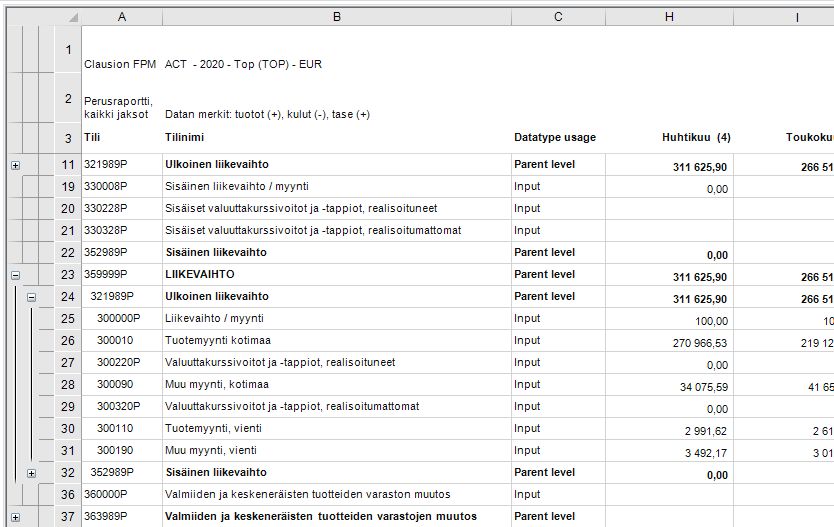Select column H header
Image resolution: width=834 pixels, height=527 pixels.
tap(669, 17)
